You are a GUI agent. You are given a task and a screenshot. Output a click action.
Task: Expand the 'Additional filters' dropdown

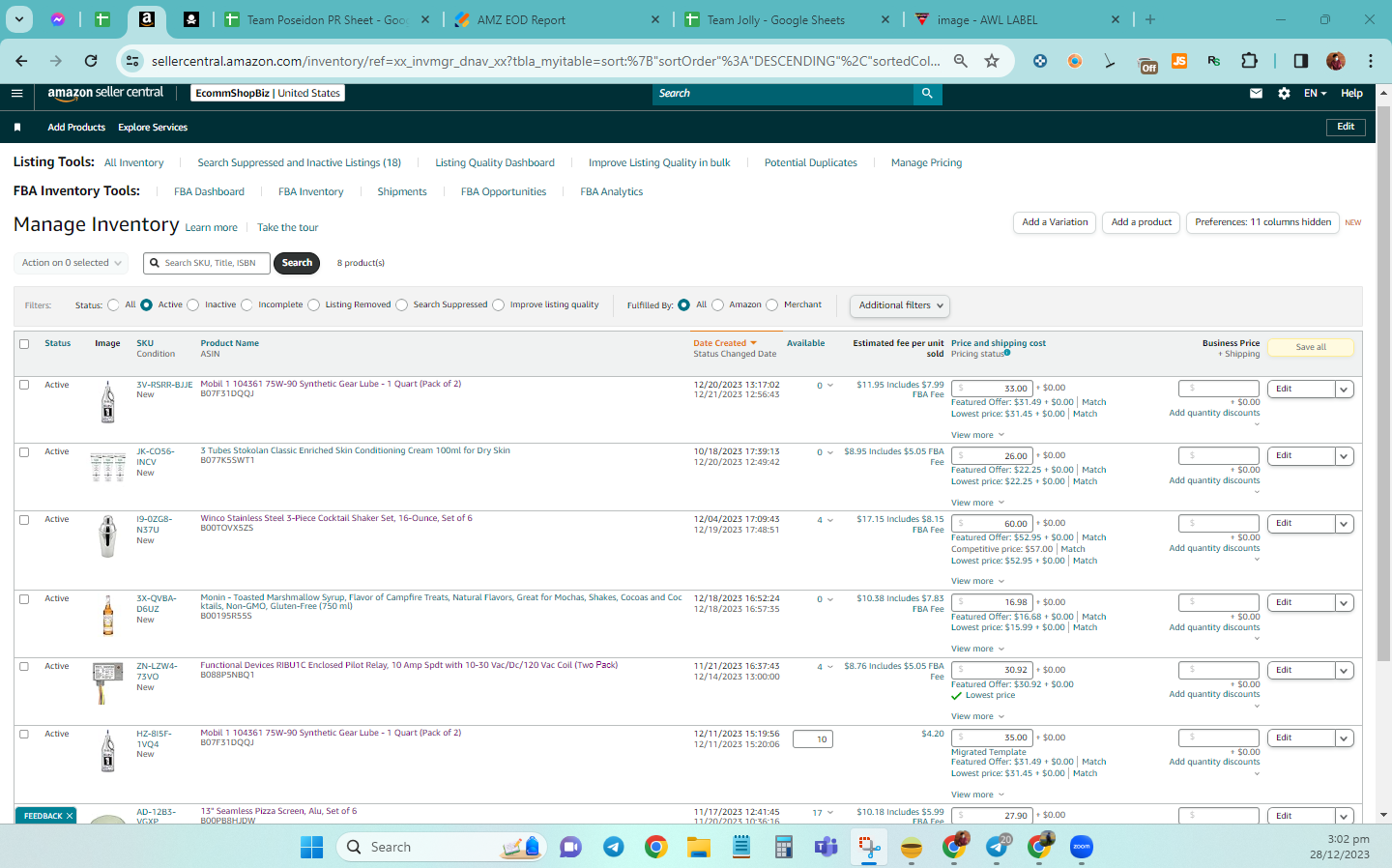click(x=899, y=305)
